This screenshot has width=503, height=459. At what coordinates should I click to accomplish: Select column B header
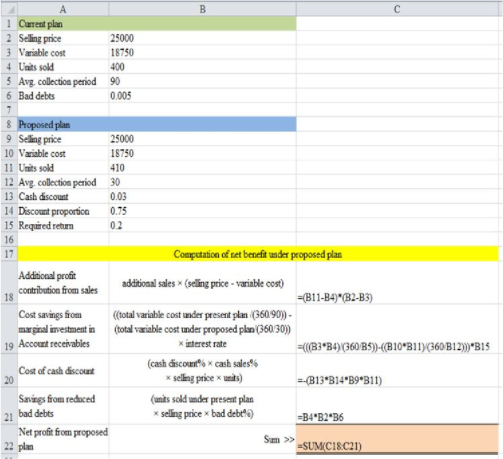pyautogui.click(x=202, y=9)
